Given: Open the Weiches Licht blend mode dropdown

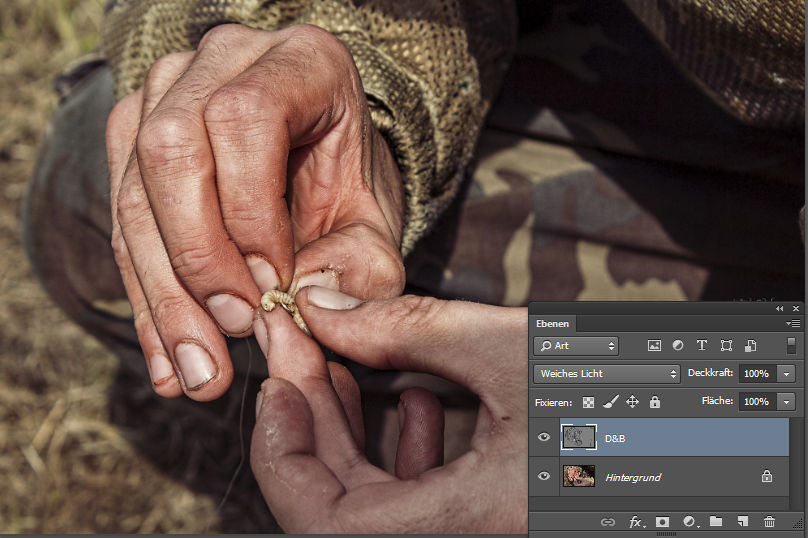Looking at the screenshot, I should coord(607,374).
